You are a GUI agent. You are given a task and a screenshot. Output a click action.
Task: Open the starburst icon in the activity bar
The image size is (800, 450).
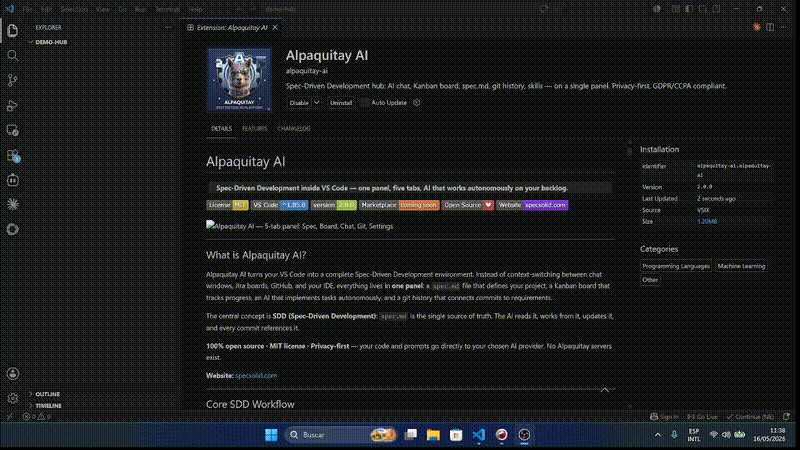12,204
